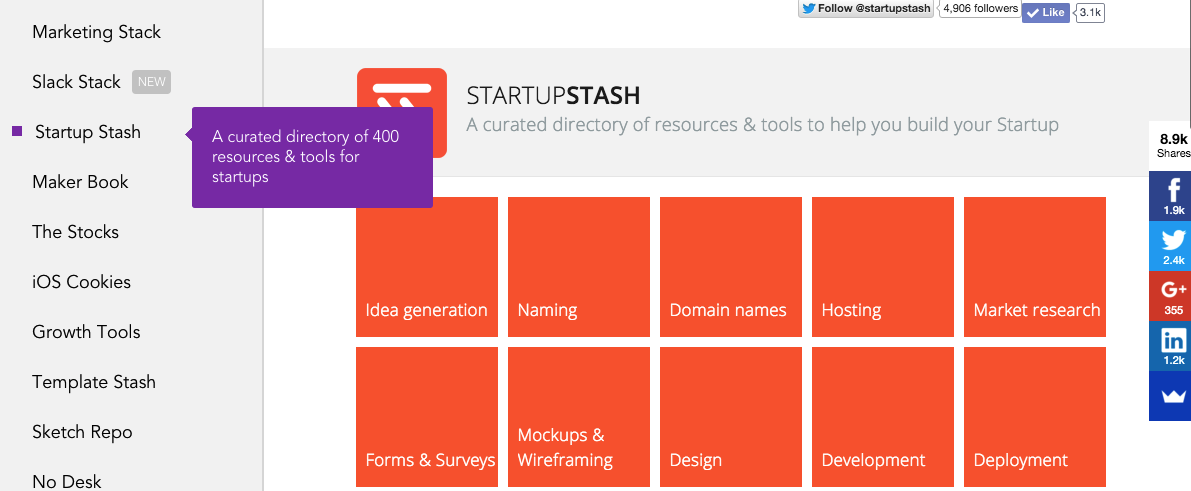Open the Startup Stash logo icon
Image resolution: width=1191 pixels, height=491 pixels.
(402, 112)
